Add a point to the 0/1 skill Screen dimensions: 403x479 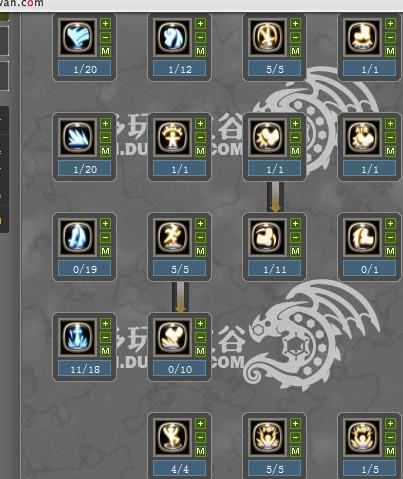(390, 223)
